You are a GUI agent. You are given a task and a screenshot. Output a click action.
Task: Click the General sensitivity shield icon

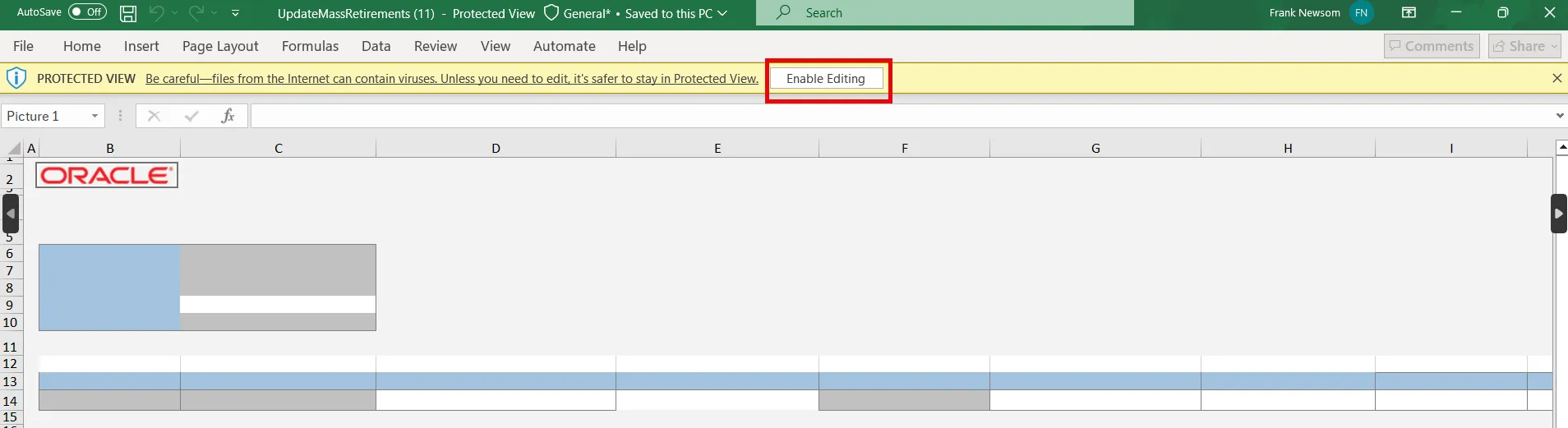pyautogui.click(x=551, y=13)
